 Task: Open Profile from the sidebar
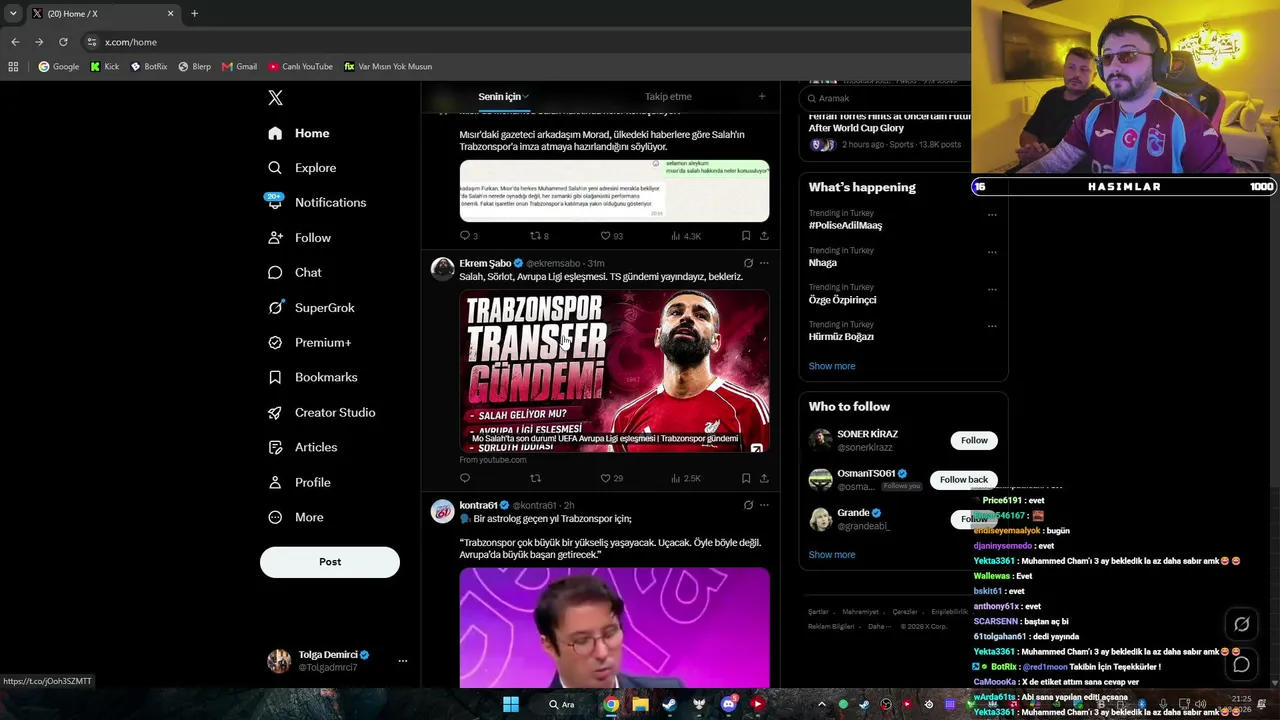[299, 482]
